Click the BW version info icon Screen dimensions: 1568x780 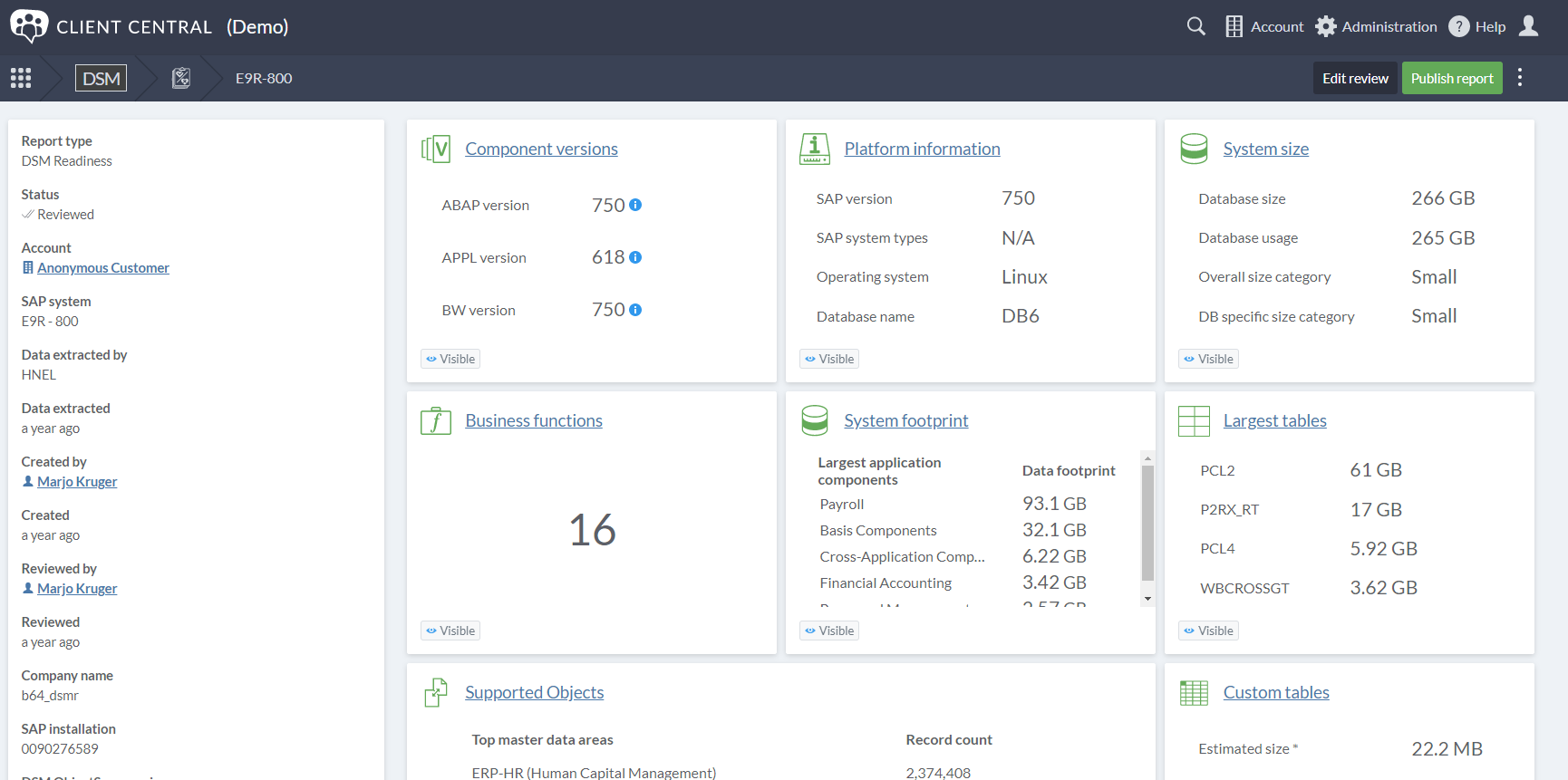635,310
